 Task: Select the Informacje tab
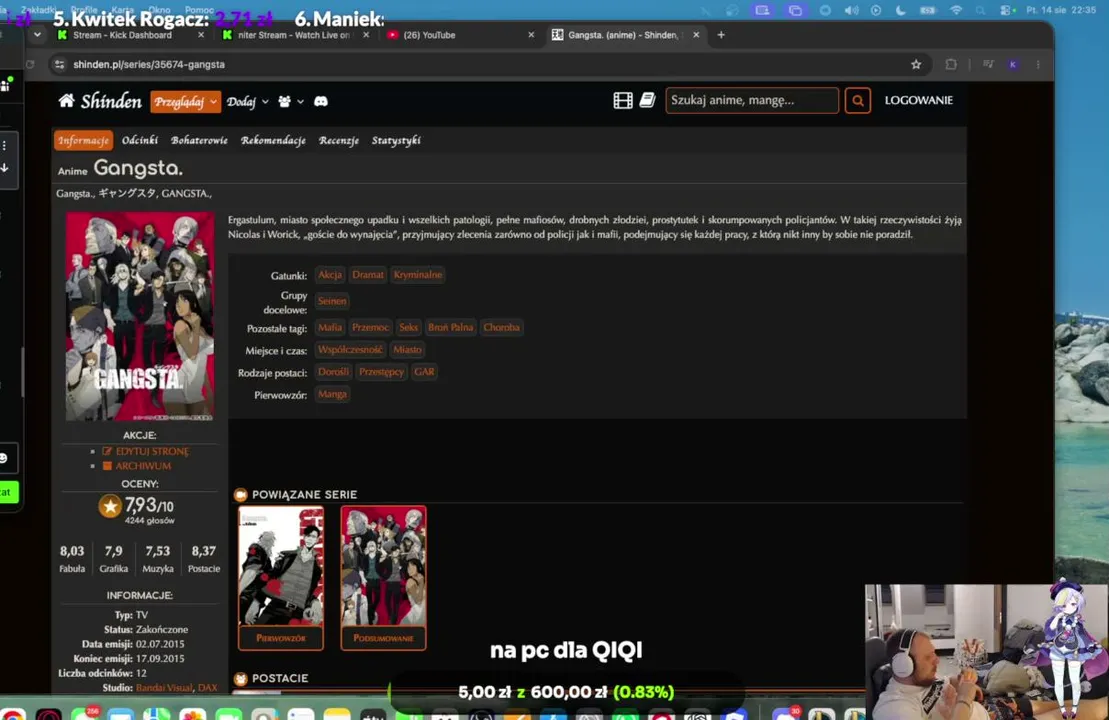tap(83, 140)
